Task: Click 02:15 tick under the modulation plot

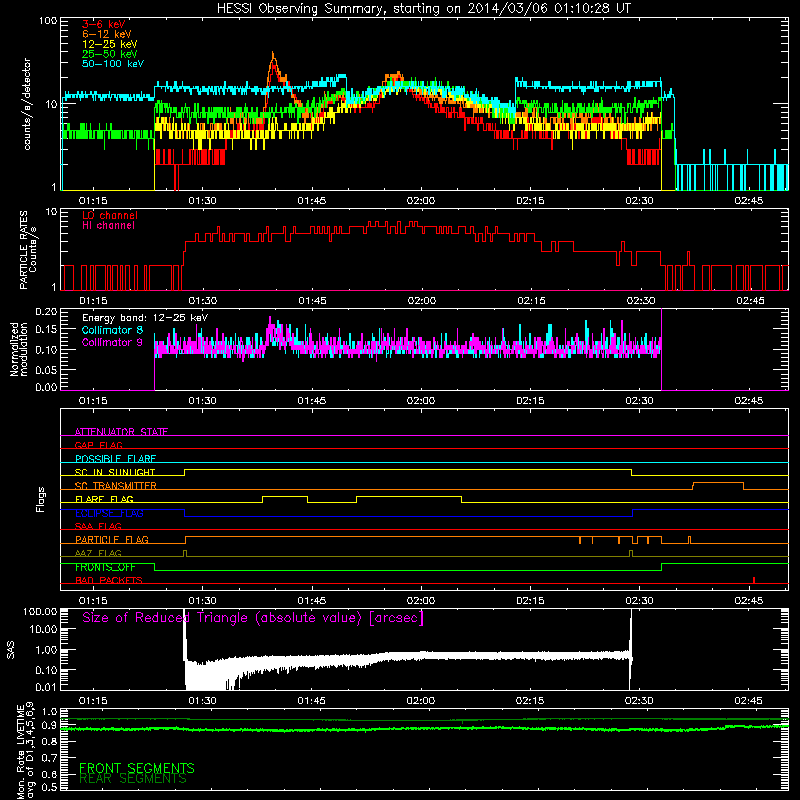Action: coord(530,401)
